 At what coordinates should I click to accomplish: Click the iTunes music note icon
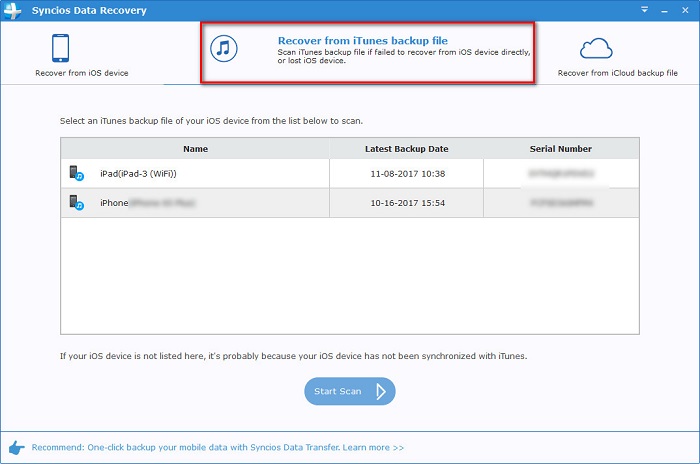coord(224,48)
